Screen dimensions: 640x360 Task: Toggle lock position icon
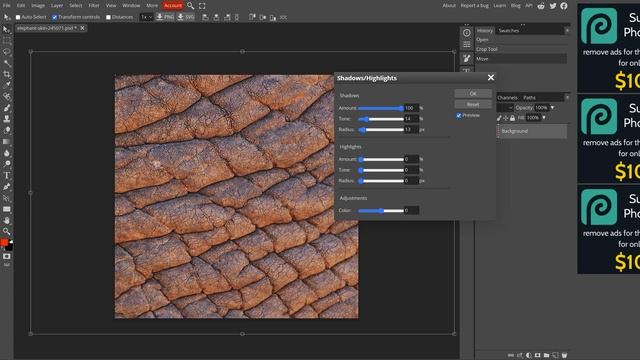[506, 118]
